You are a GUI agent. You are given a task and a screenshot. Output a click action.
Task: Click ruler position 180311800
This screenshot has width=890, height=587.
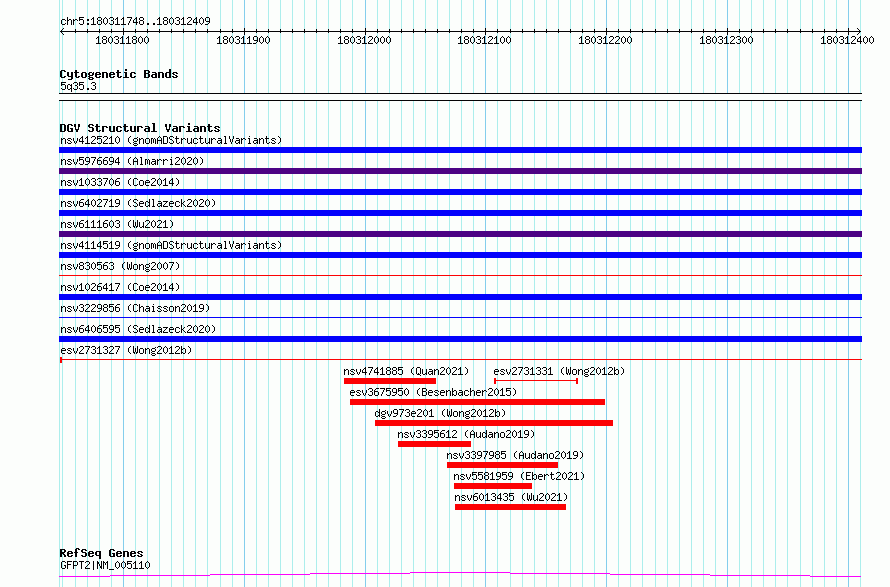click(122, 40)
